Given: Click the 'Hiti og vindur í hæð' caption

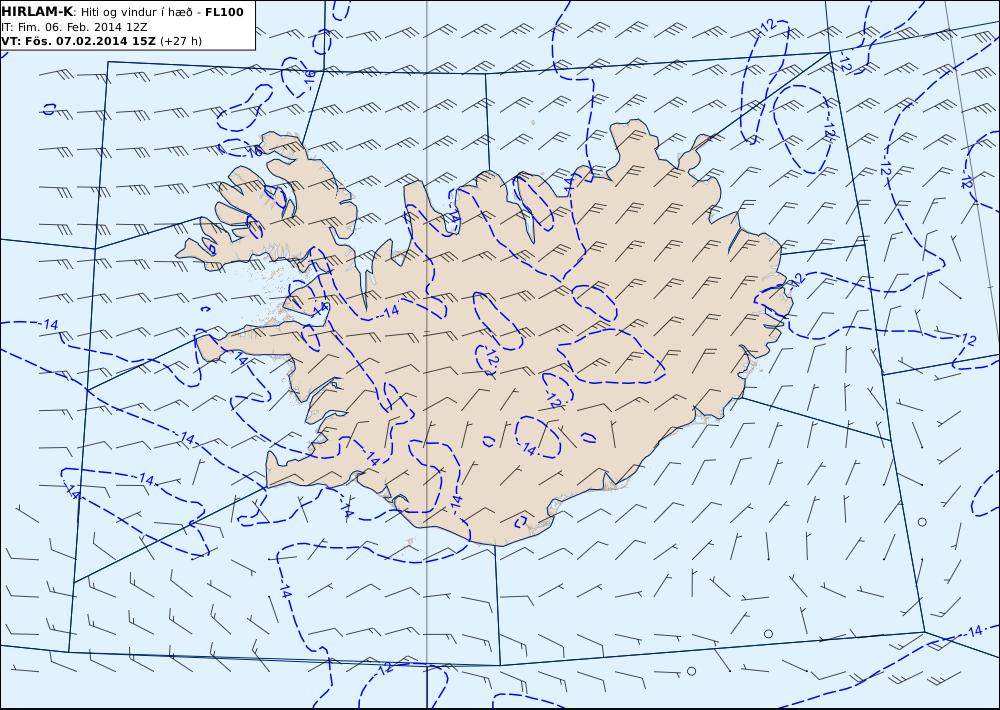Looking at the screenshot, I should (136, 13).
